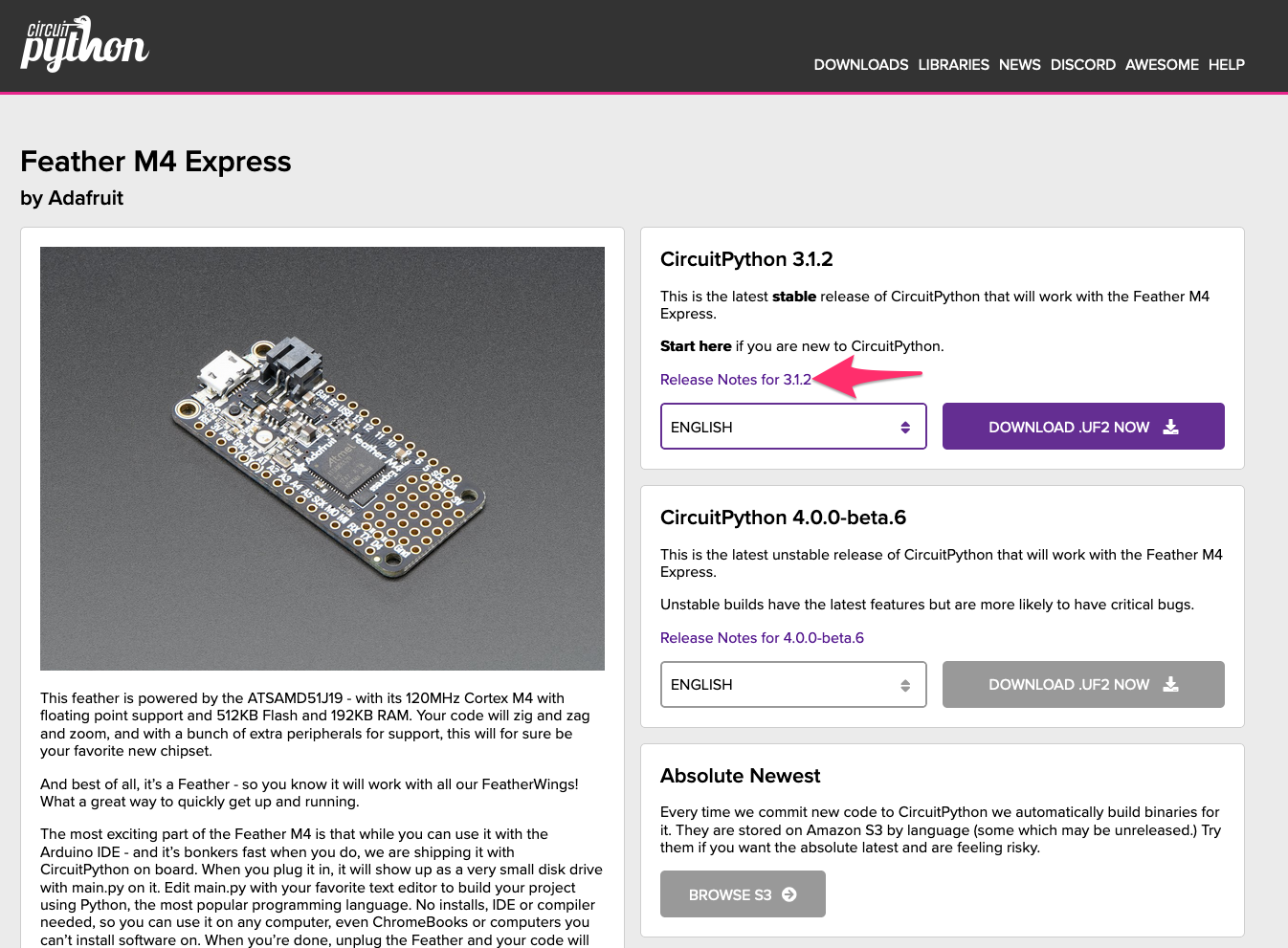Download the 4.0.0-beta.6 .UF2 file
The image size is (1288, 948).
[1083, 685]
